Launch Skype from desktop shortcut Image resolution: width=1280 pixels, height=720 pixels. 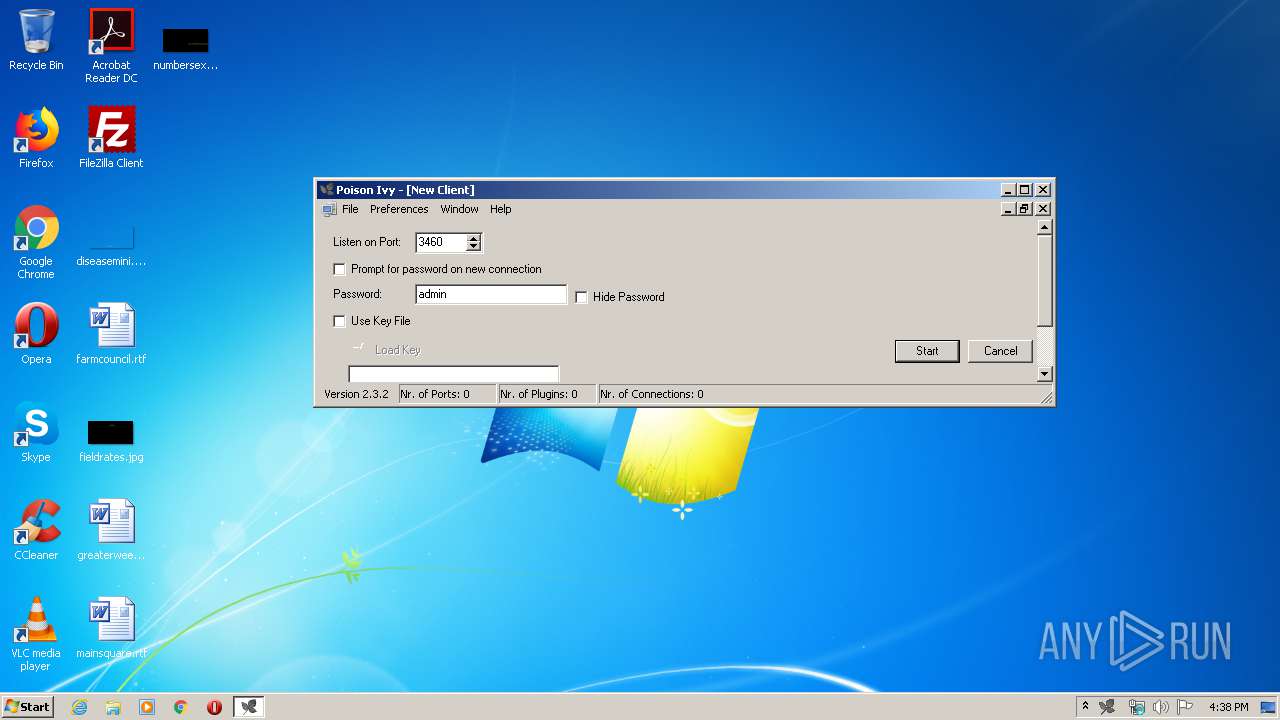[x=36, y=432]
